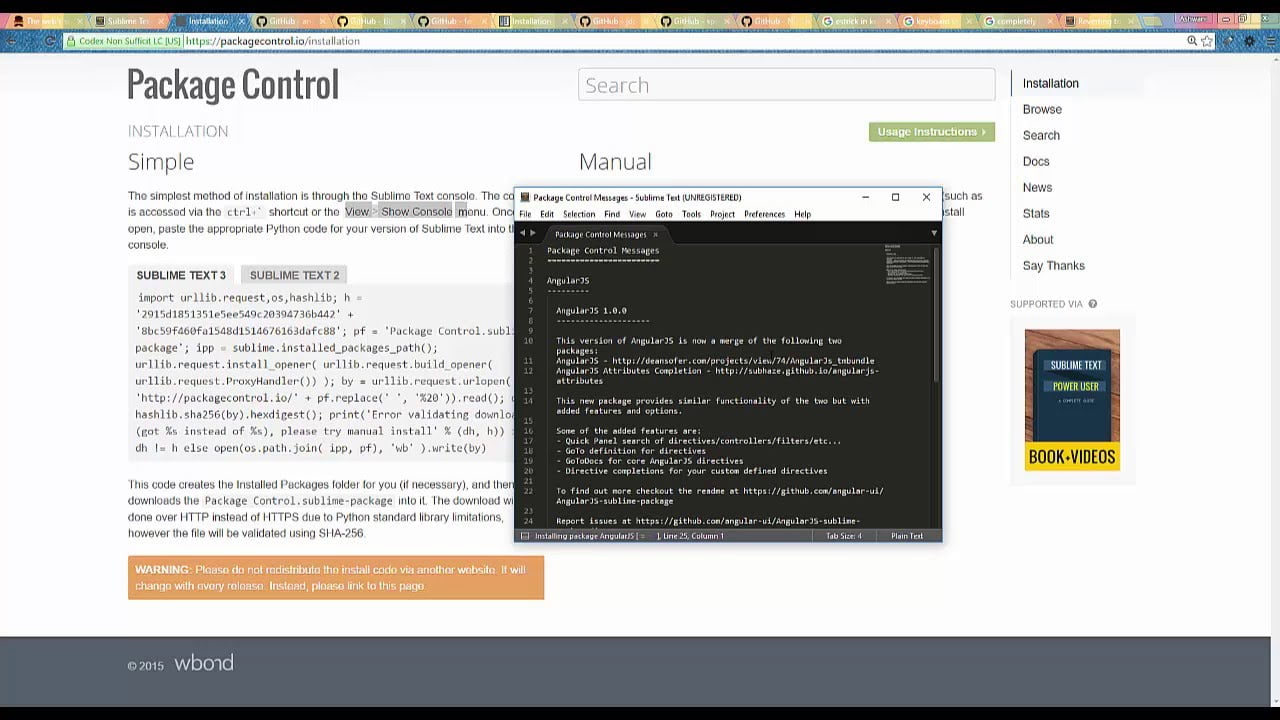Click the previous-tab left arrow in Sublime Text
1280x720 pixels.
(x=522, y=233)
